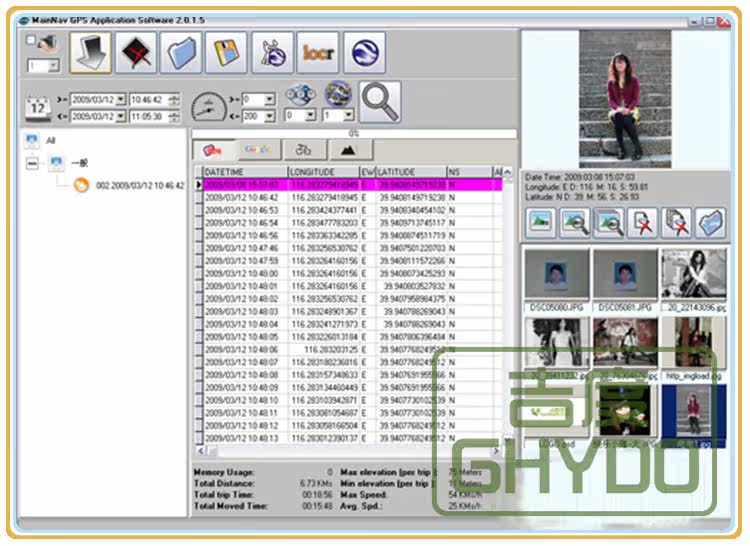Collapse the 一般 tree node
750x546 pixels.
tap(32, 164)
